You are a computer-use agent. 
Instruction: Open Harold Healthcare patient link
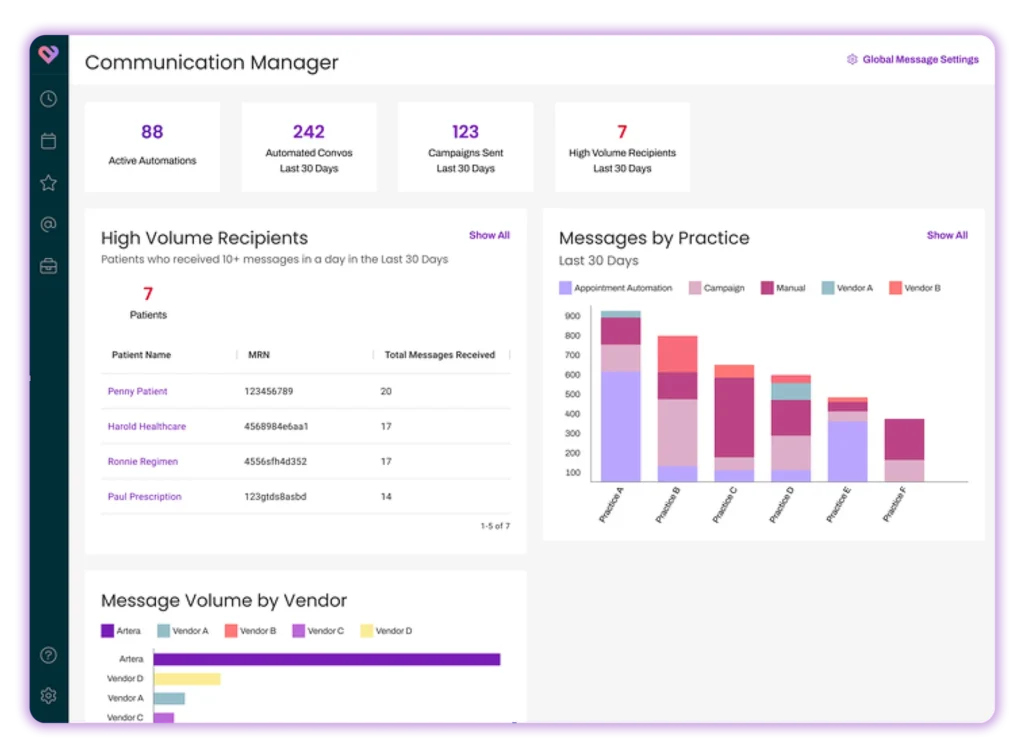pyautogui.click(x=146, y=427)
